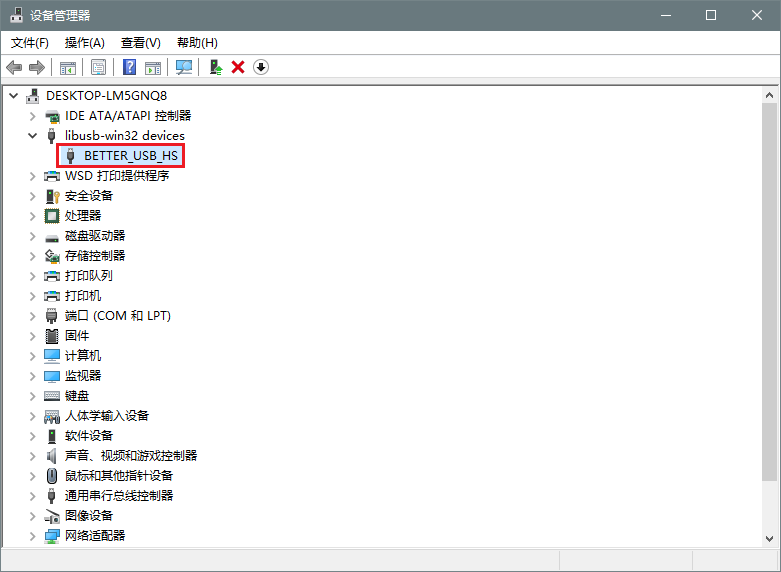Open the 查看(V) menu
Image resolution: width=781 pixels, height=572 pixels.
[140, 43]
